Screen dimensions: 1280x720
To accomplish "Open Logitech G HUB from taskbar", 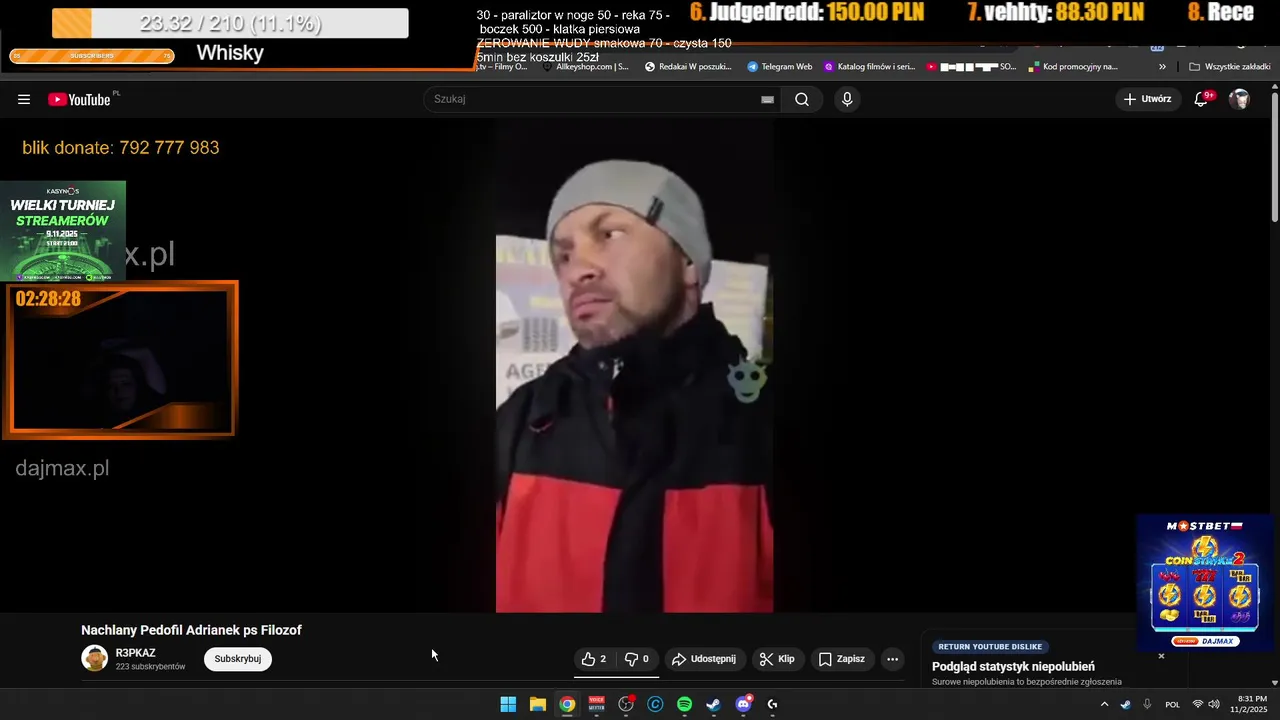I will pyautogui.click(x=772, y=704).
